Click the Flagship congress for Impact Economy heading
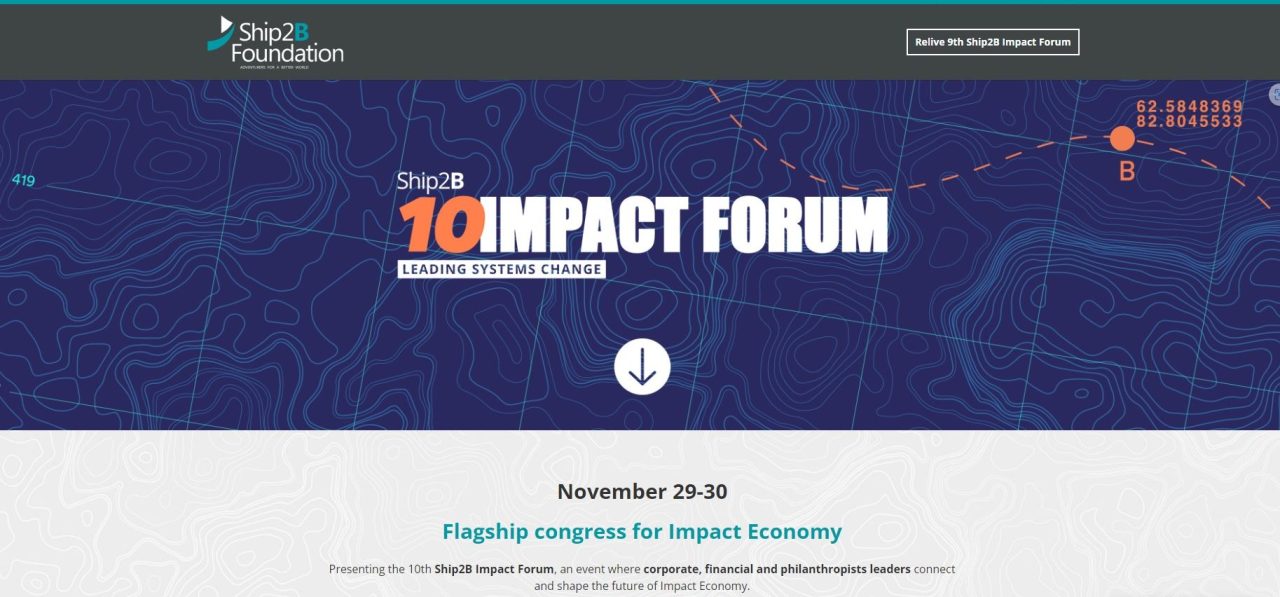This screenshot has height=597, width=1280. (642, 531)
